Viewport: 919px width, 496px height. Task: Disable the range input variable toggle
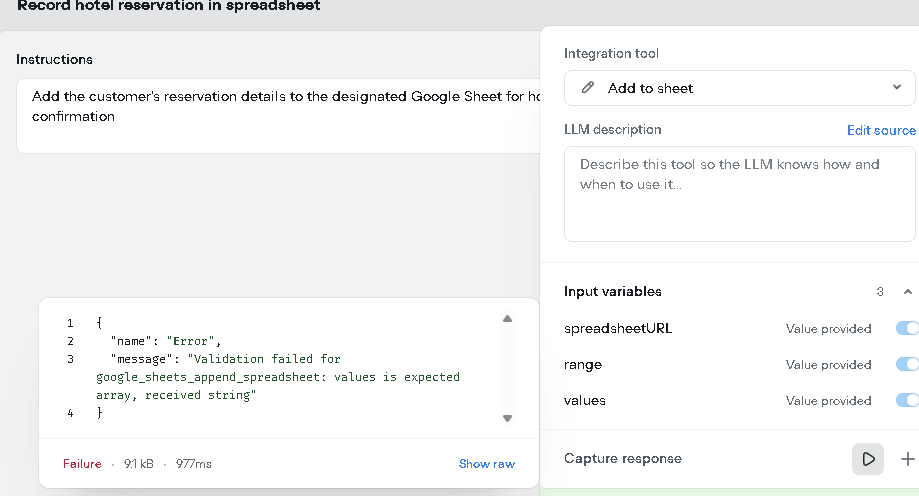pyautogui.click(x=907, y=365)
